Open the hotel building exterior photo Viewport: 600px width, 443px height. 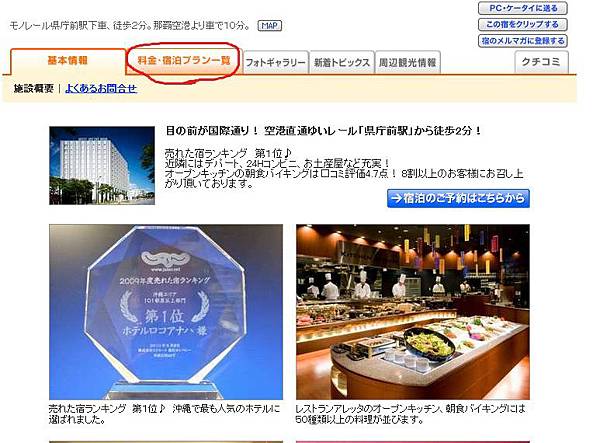point(102,166)
